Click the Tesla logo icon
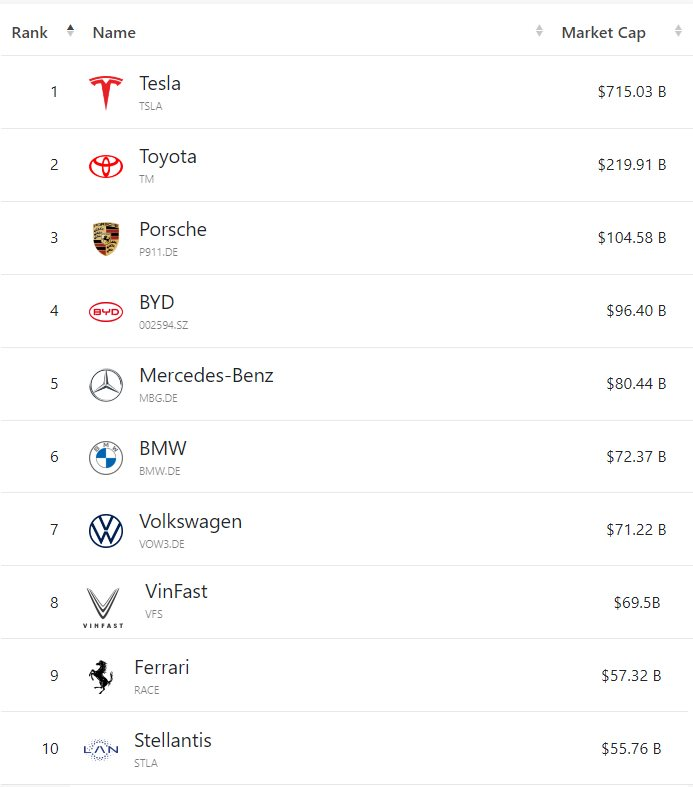Viewport: 693px width, 787px height. tap(106, 92)
